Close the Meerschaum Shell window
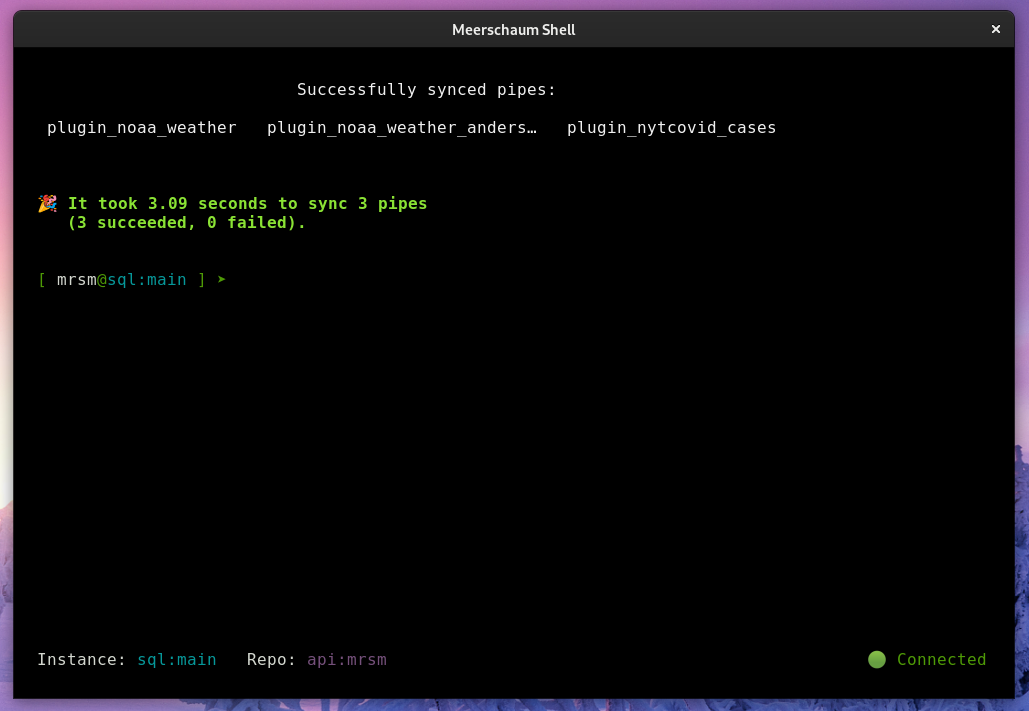The height and width of the screenshot is (711, 1029). pos(996,29)
